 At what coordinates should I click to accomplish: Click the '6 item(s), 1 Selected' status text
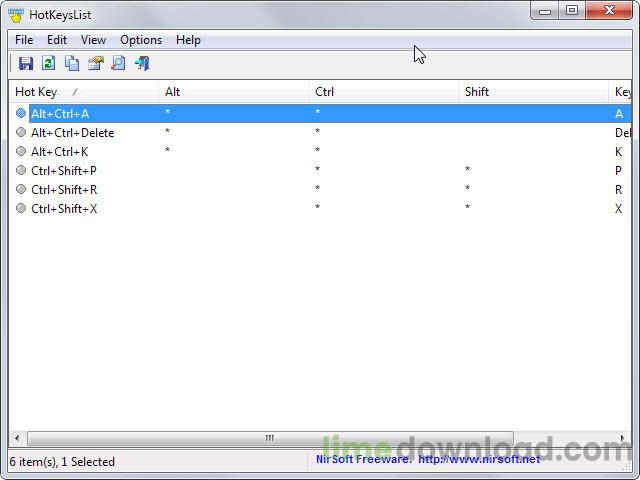tap(62, 462)
